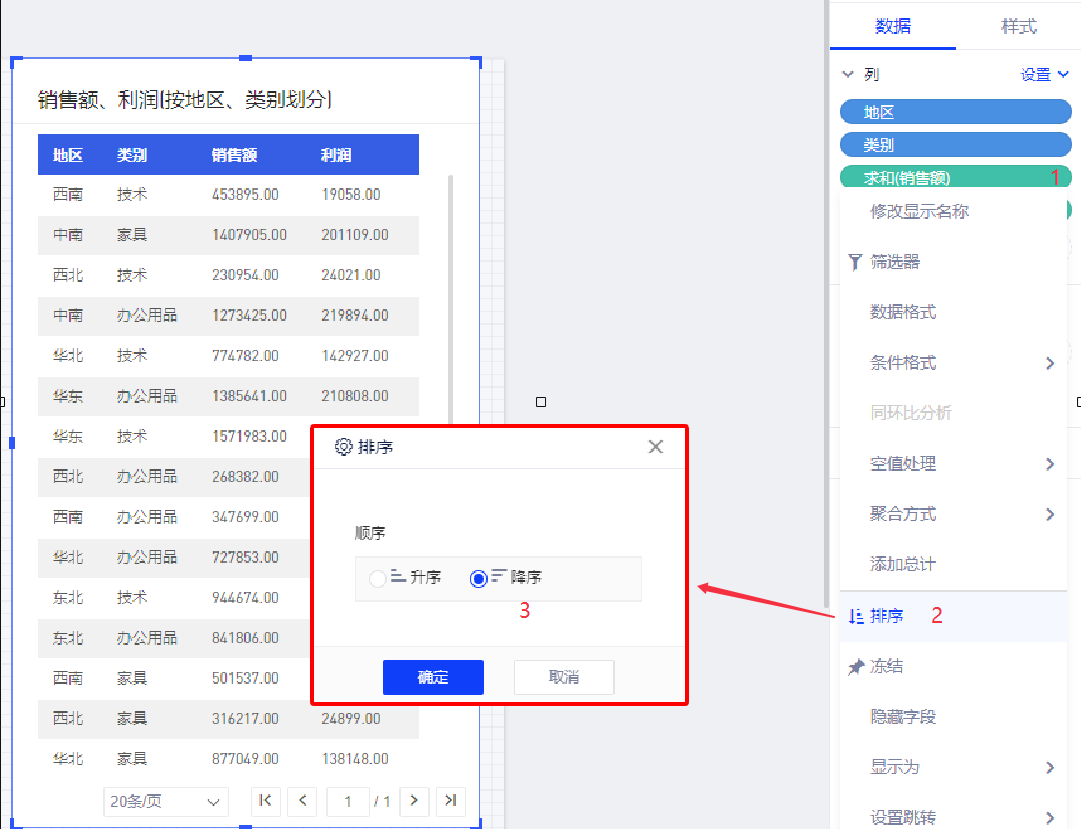Cancel sort with 取消 button

click(564, 677)
